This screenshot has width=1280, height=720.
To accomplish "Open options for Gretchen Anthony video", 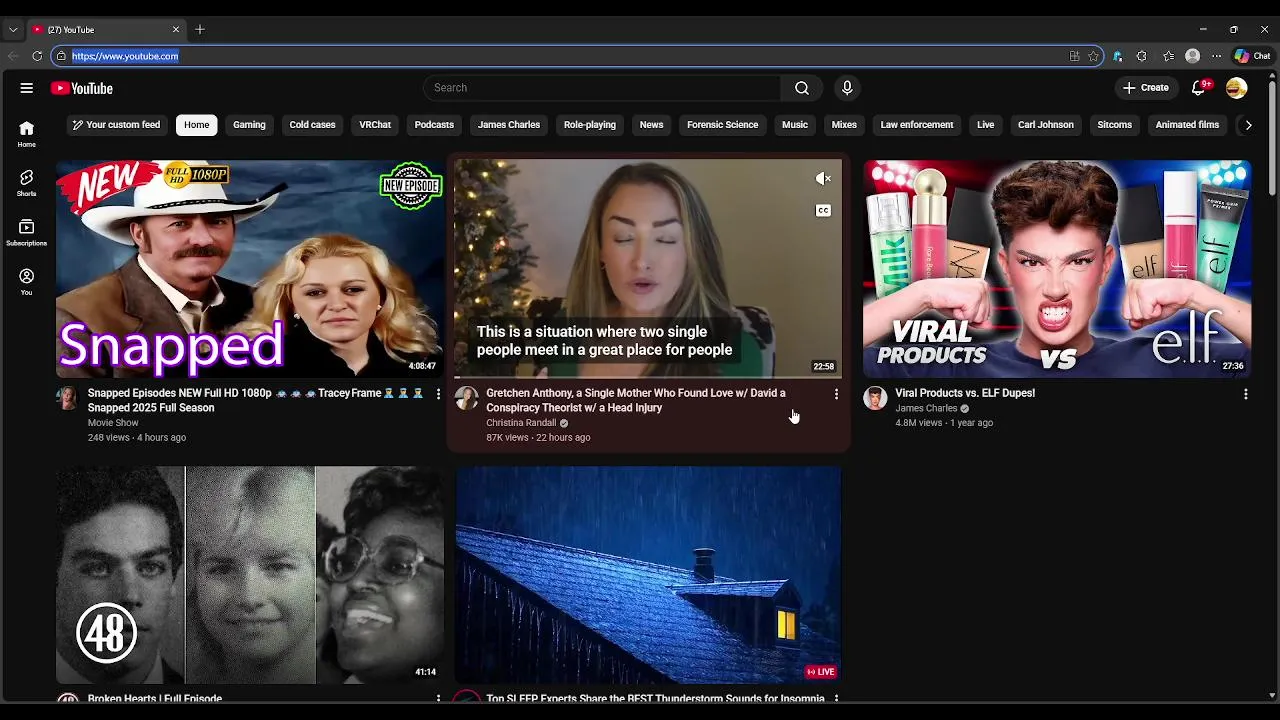I will point(836,394).
